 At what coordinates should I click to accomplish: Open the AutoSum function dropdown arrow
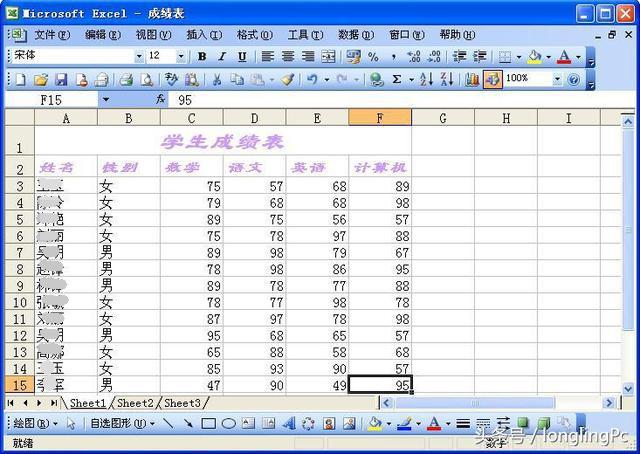411,80
